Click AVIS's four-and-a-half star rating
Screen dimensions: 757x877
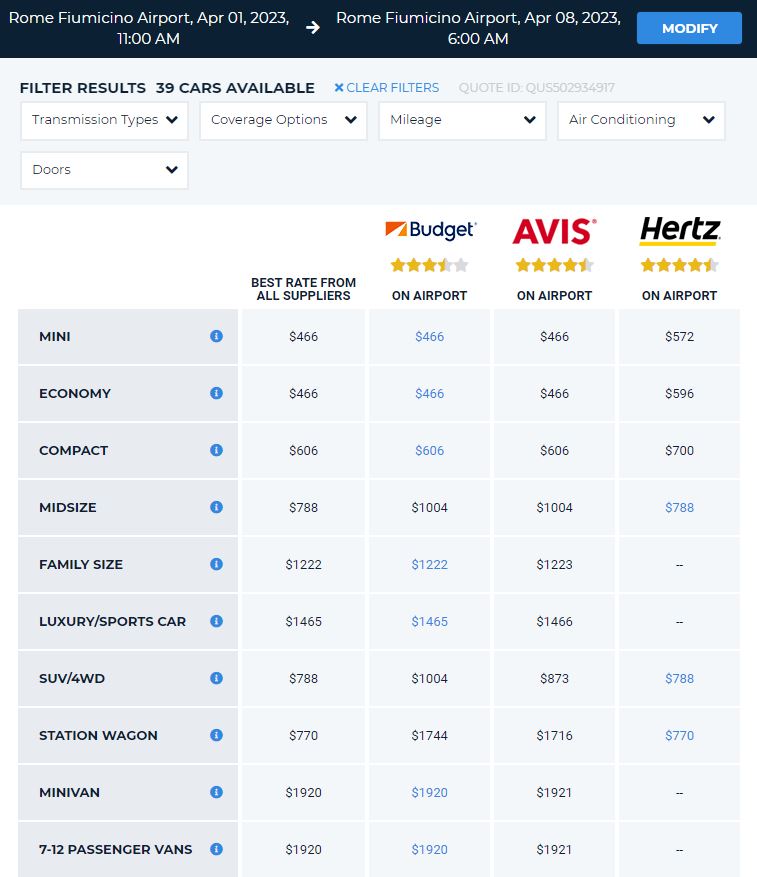click(554, 265)
